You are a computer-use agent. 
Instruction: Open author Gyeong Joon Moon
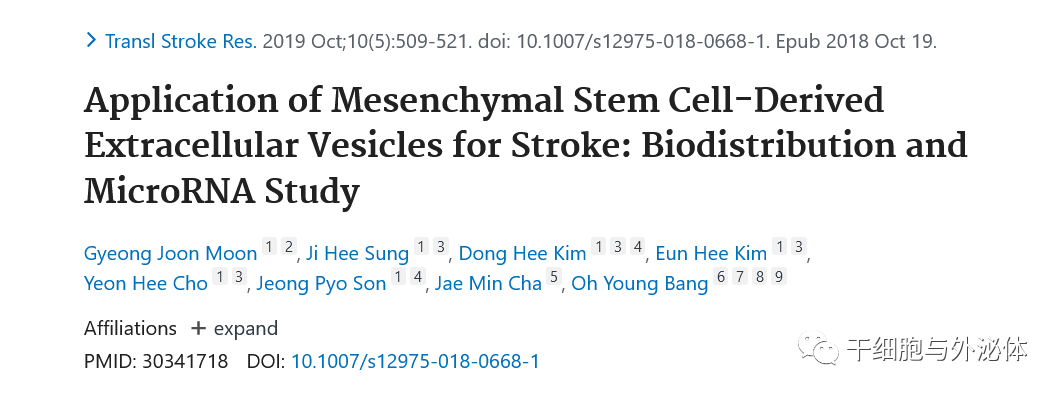coord(171,254)
